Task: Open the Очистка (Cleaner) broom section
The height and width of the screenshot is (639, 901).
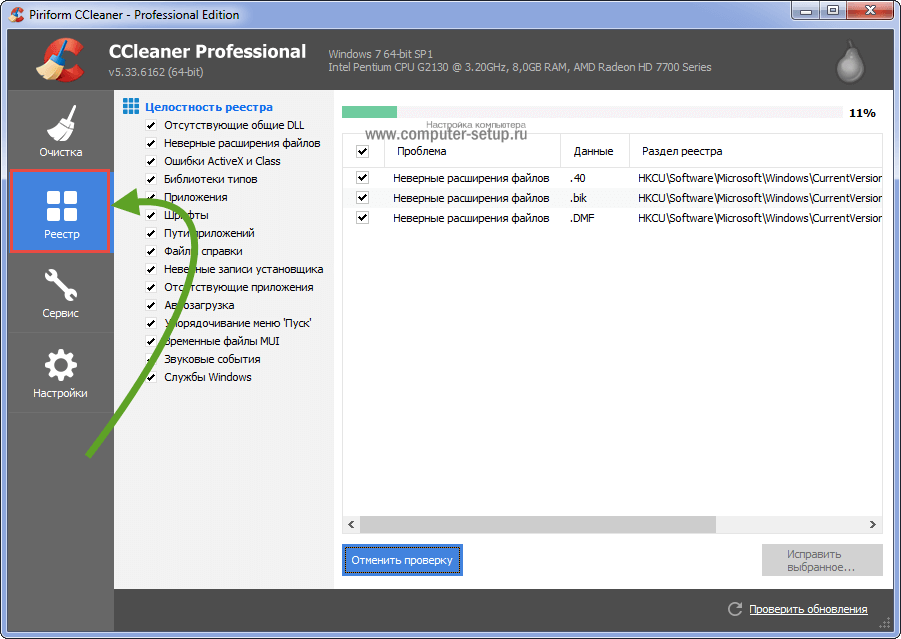Action: (61, 131)
